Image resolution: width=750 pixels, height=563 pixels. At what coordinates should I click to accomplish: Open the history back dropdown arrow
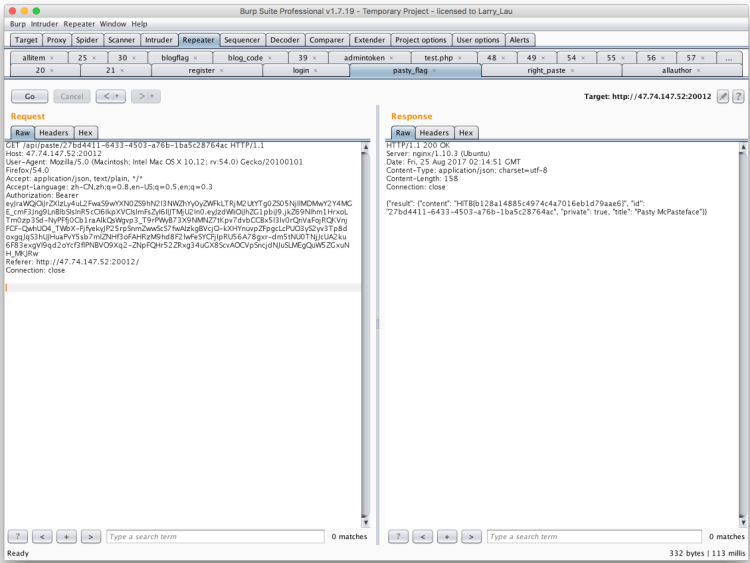115,96
